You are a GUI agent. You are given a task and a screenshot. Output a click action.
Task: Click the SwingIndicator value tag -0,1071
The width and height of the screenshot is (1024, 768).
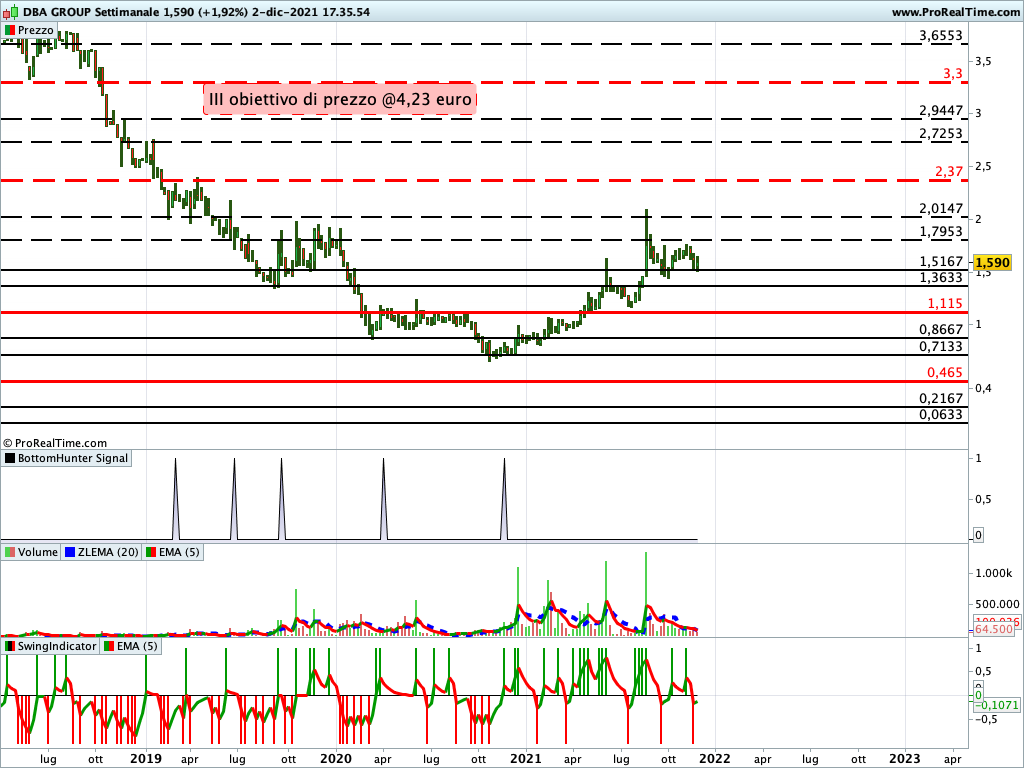(997, 705)
